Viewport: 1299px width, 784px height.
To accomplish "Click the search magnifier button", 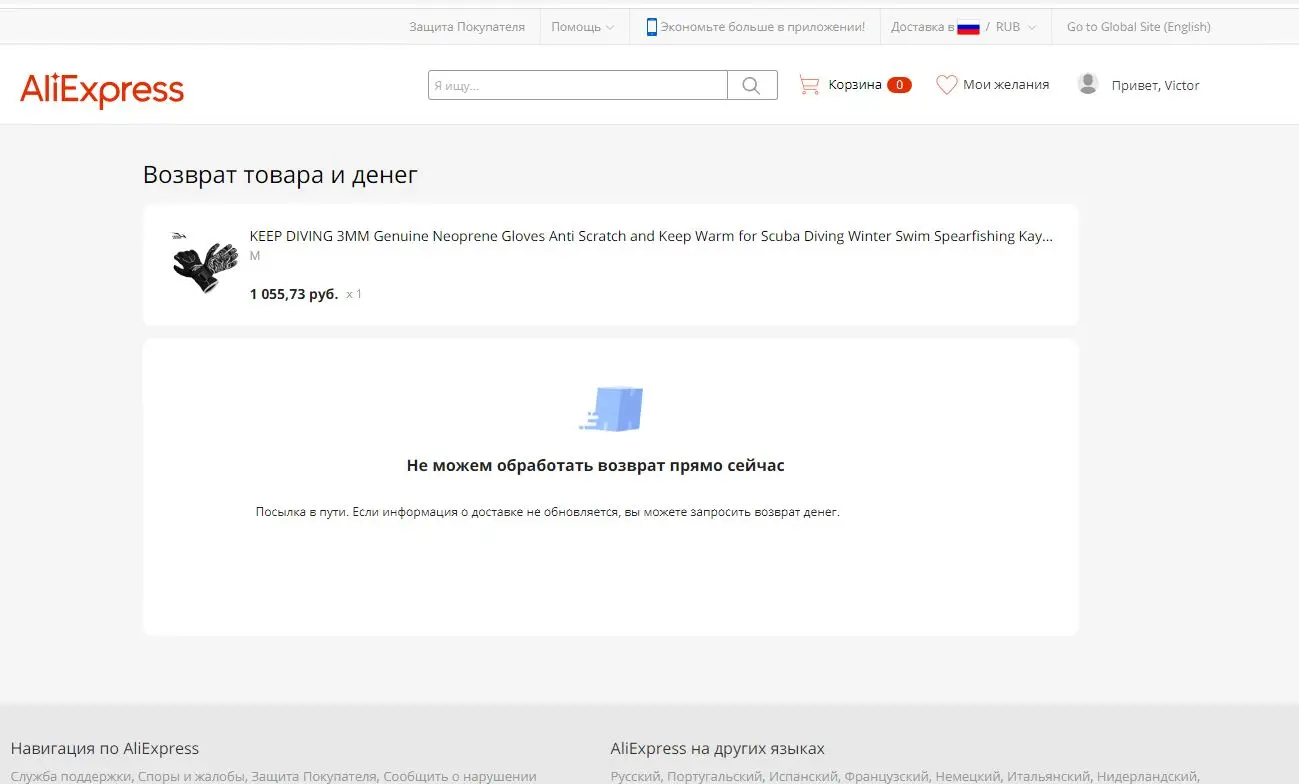I will (x=752, y=85).
